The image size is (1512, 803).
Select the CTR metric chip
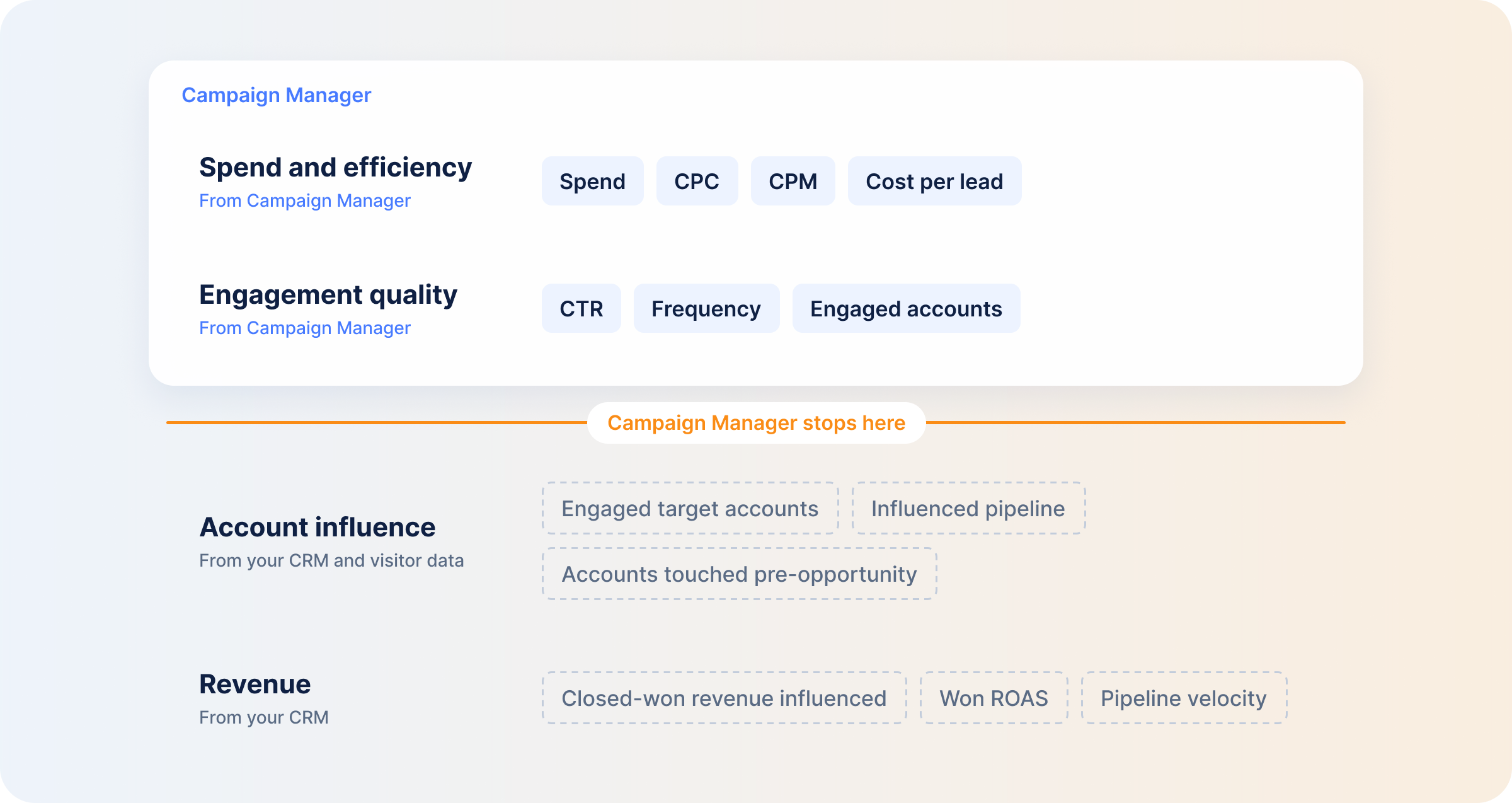pos(581,308)
